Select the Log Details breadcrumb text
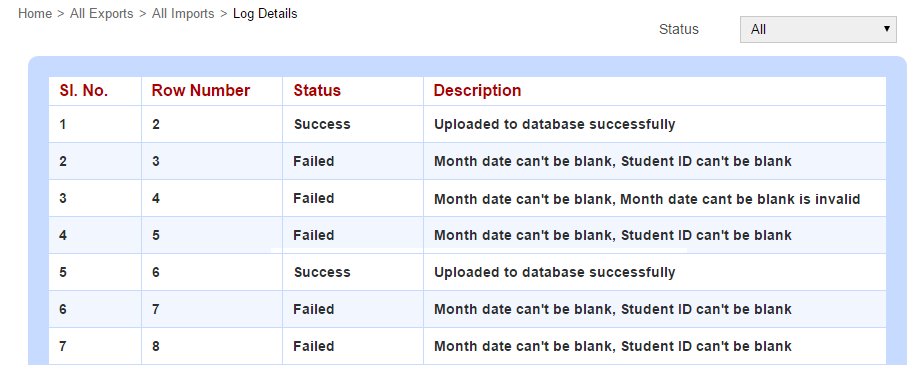Viewport: 911px width, 367px height. [x=265, y=13]
